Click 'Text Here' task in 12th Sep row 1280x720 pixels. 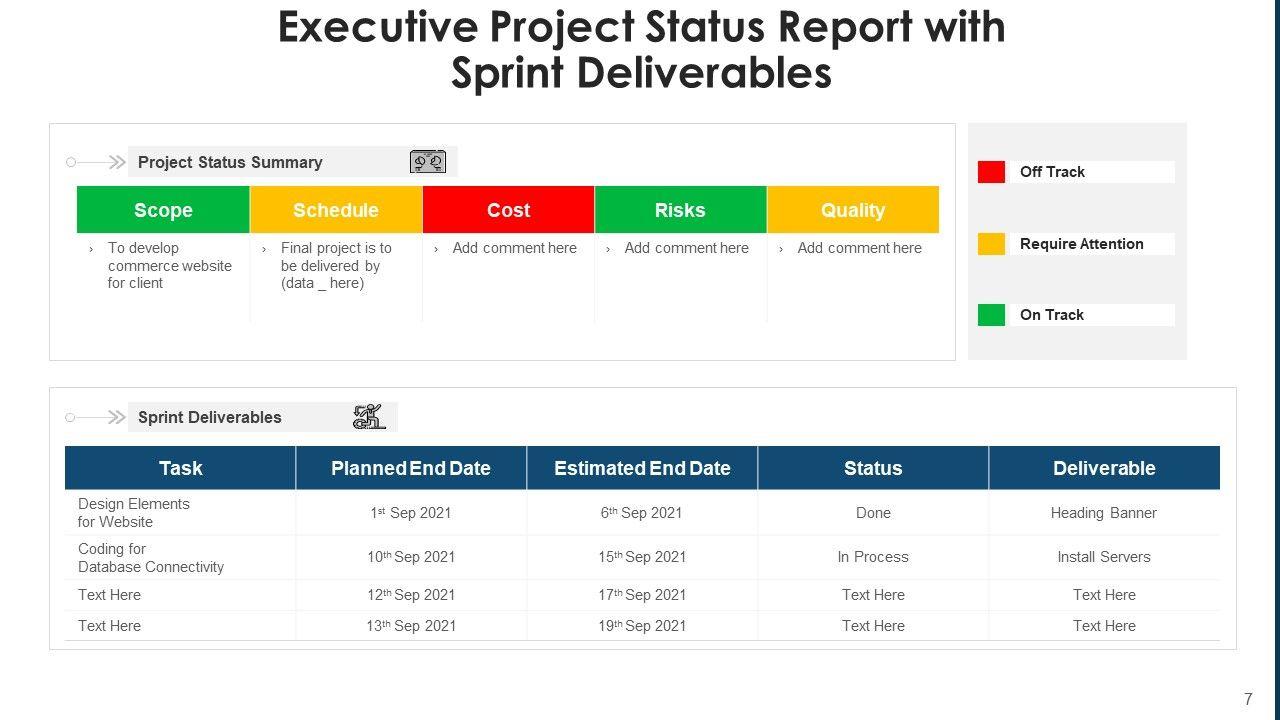[x=110, y=595]
